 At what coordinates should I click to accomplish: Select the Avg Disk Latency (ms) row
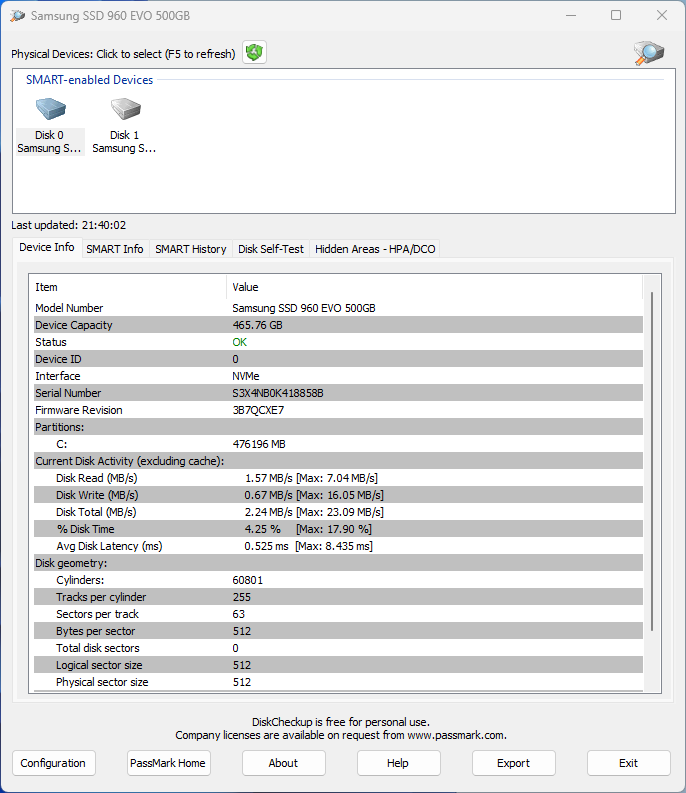338,546
